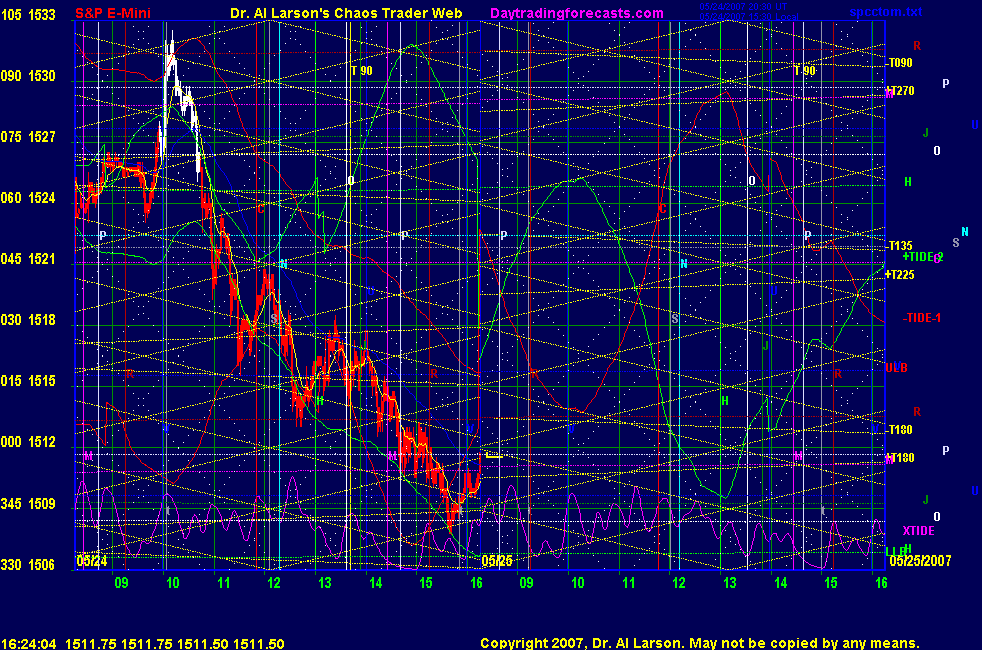Image resolution: width=982 pixels, height=650 pixels.
Task: Select the red "-TIDE-1" legend label
Action: point(922,318)
